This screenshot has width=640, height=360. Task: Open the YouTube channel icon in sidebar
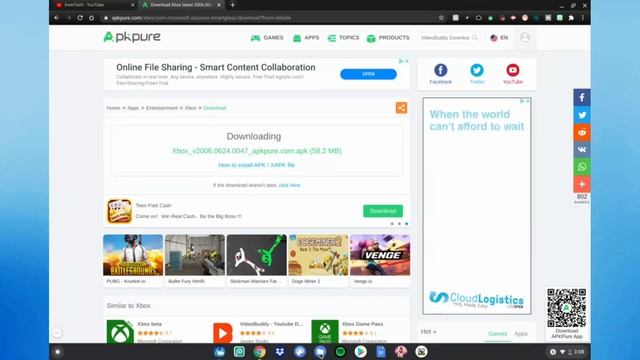click(x=513, y=70)
